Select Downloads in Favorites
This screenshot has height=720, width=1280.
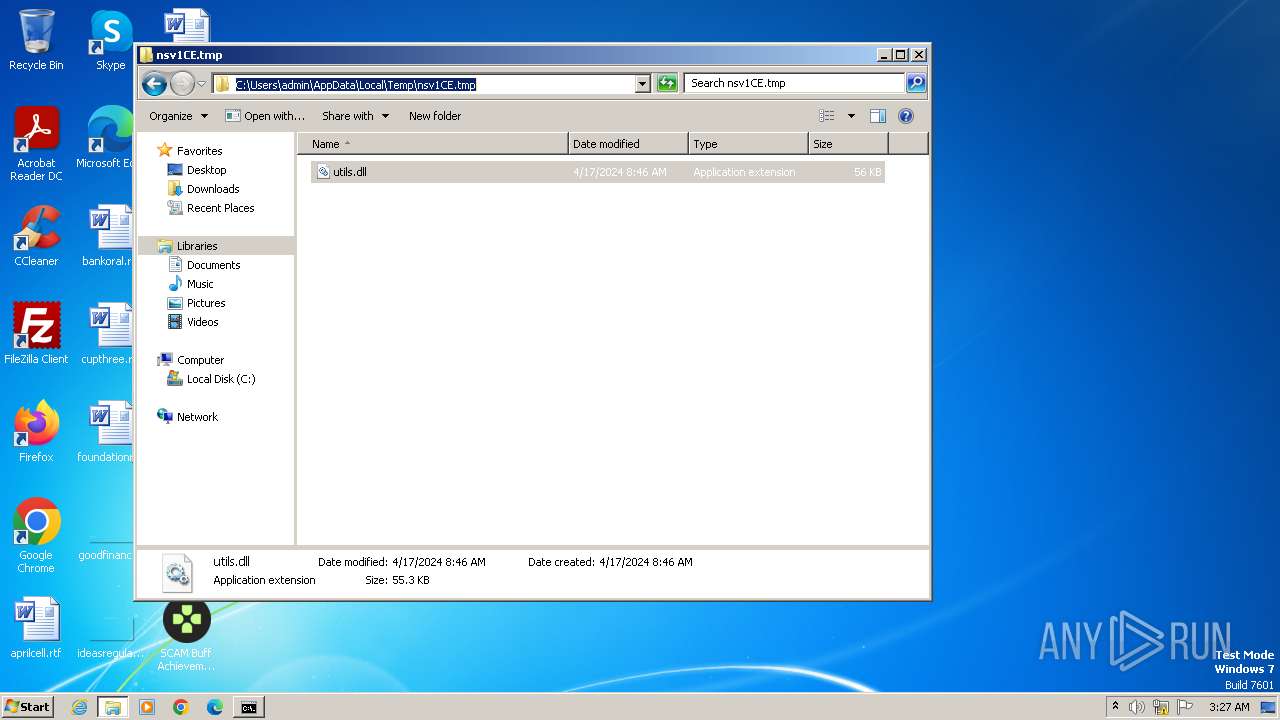(x=213, y=189)
